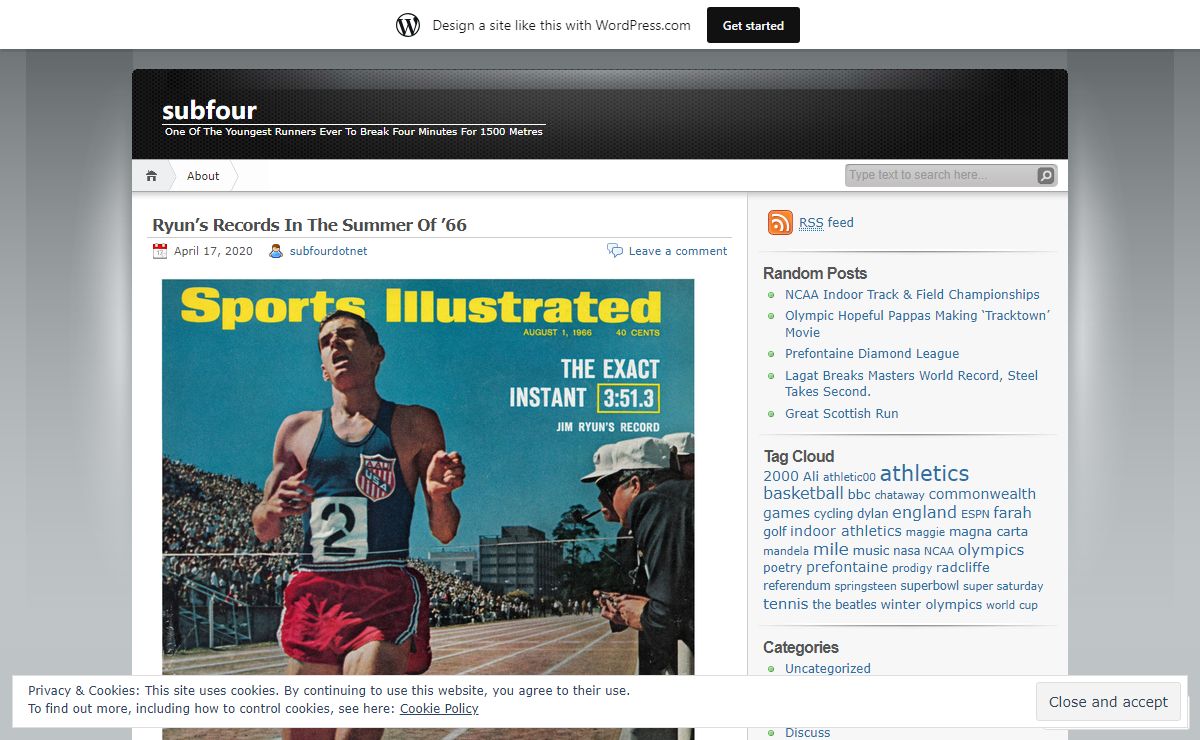Select the 'winter olympics' tag
1200x740 pixels.
tap(931, 604)
